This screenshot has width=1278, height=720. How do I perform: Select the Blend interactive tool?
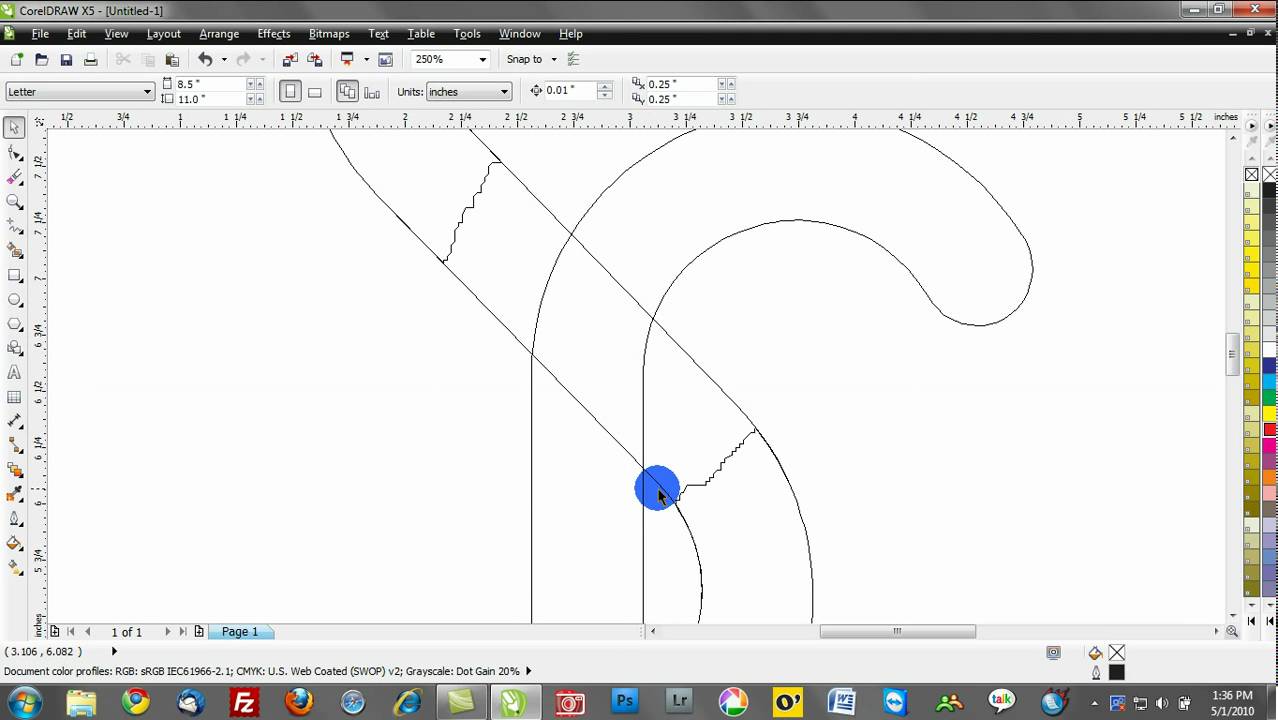point(14,470)
